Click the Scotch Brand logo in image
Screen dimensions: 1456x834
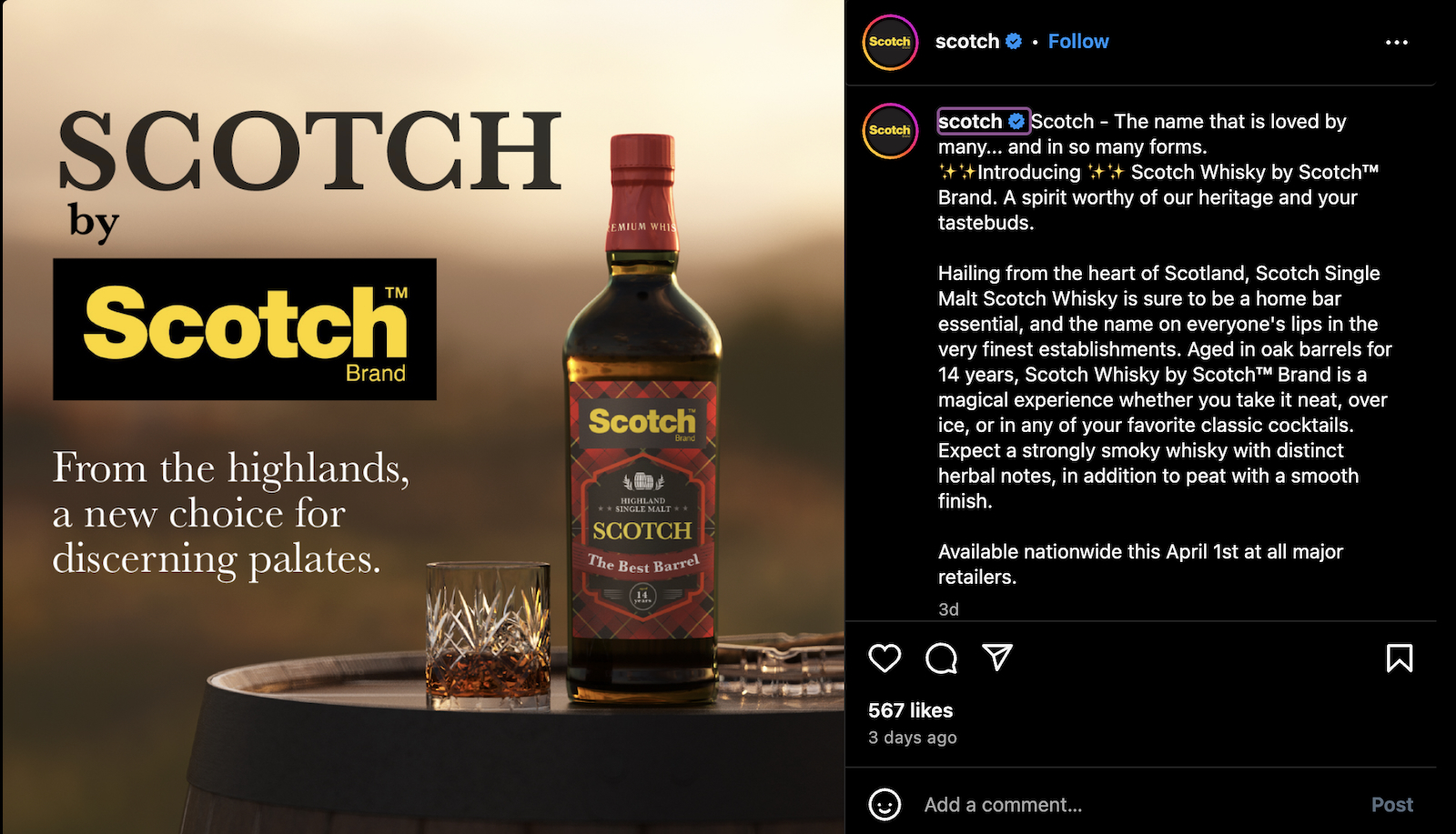pyautogui.click(x=245, y=329)
